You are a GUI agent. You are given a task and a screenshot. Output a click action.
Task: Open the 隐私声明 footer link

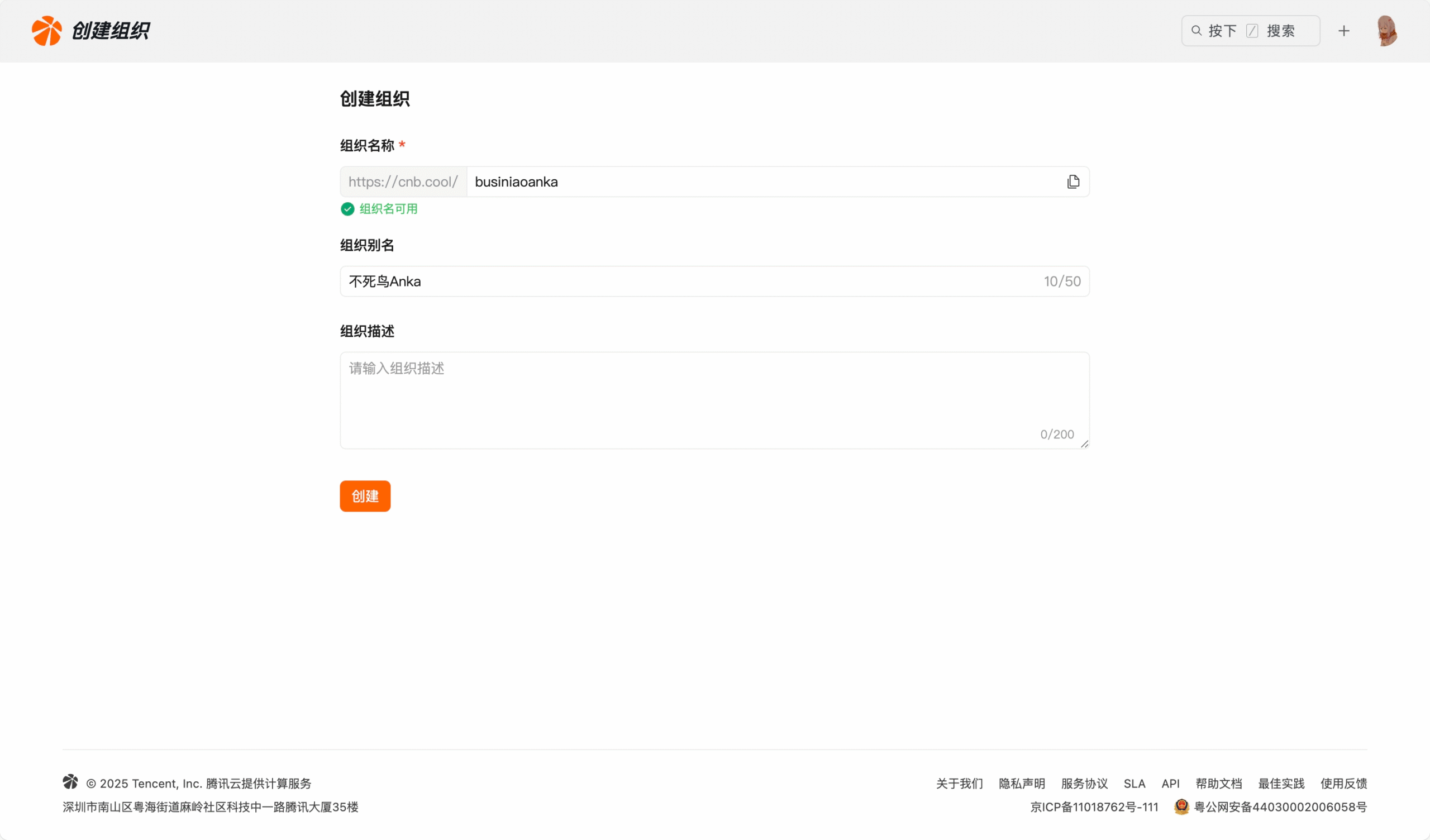coord(1022,783)
